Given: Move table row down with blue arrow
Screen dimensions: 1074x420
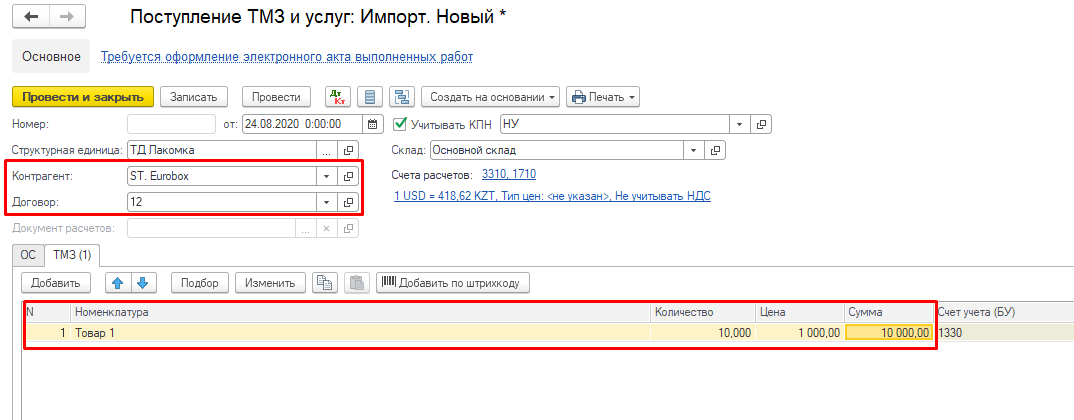Looking at the screenshot, I should [x=142, y=282].
